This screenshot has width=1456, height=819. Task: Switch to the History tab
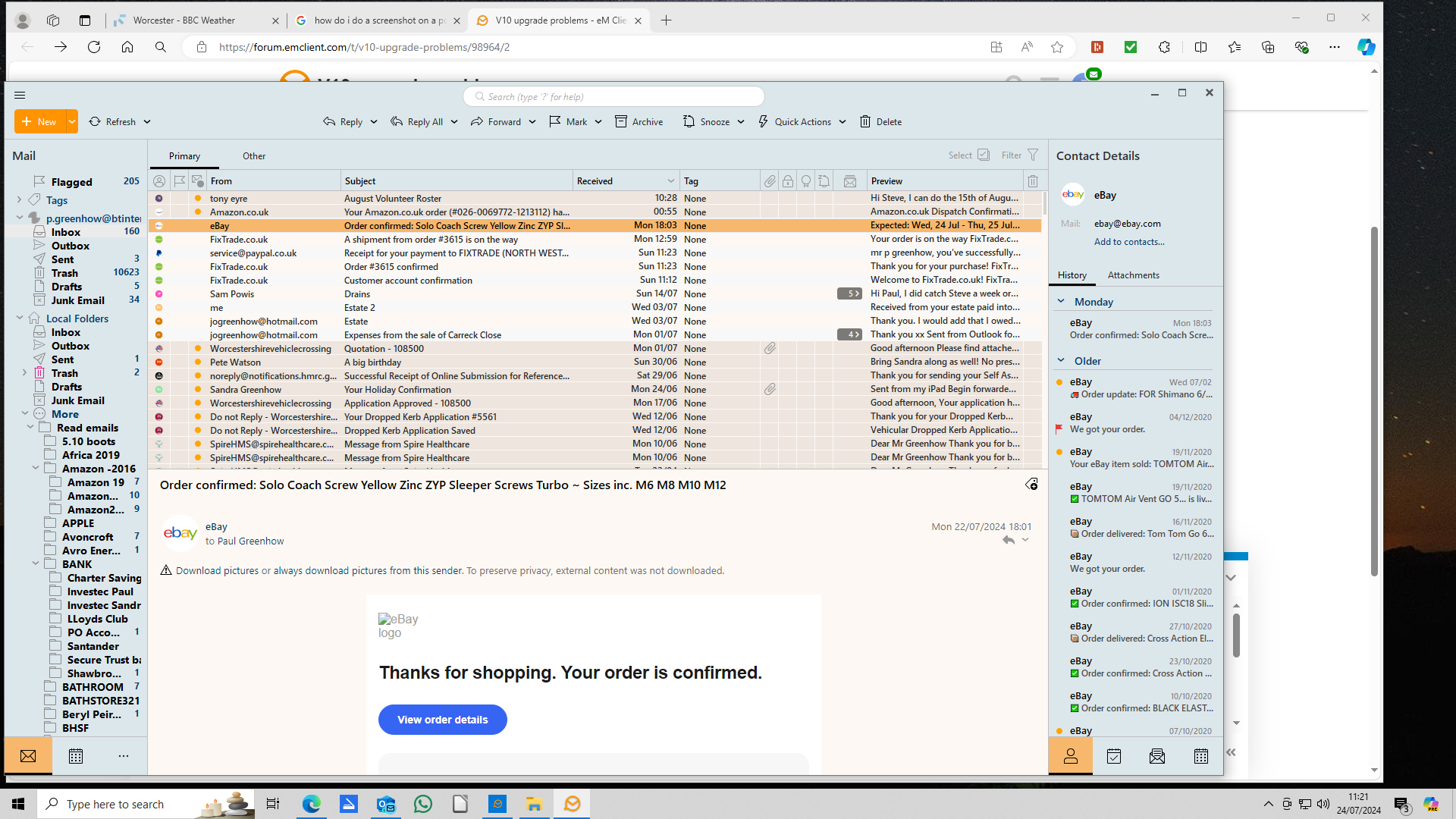(x=1072, y=275)
